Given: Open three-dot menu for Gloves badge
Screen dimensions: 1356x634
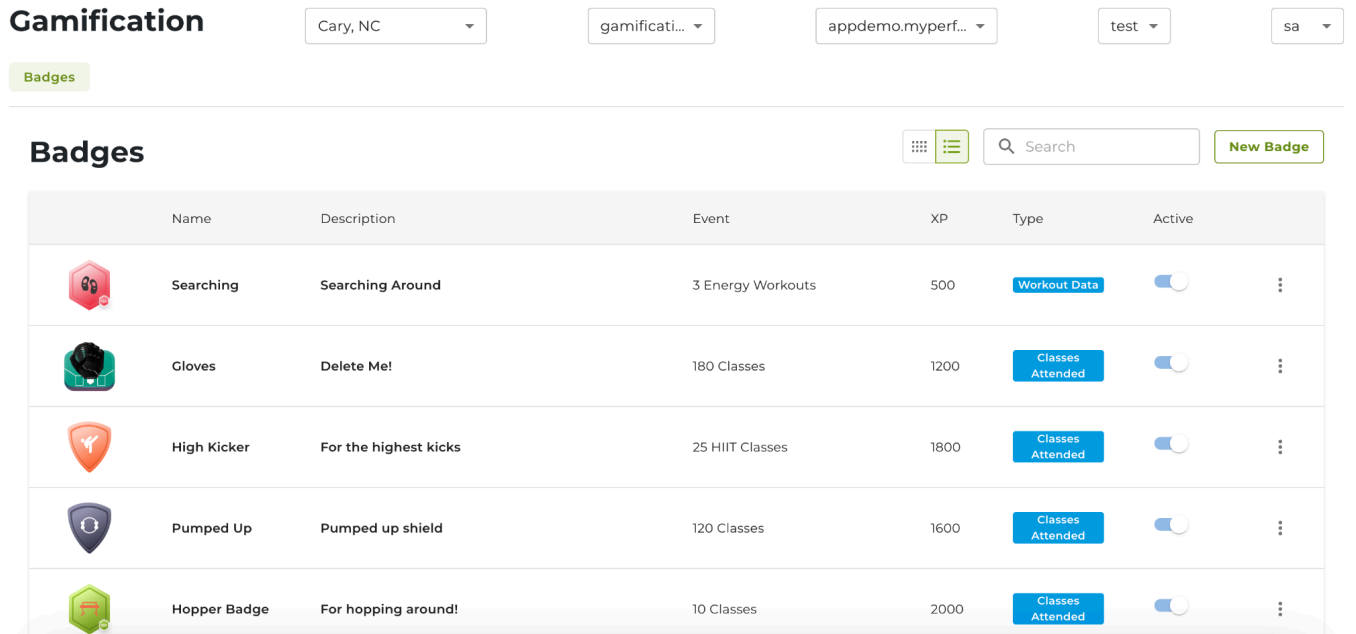Looking at the screenshot, I should [x=1279, y=366].
